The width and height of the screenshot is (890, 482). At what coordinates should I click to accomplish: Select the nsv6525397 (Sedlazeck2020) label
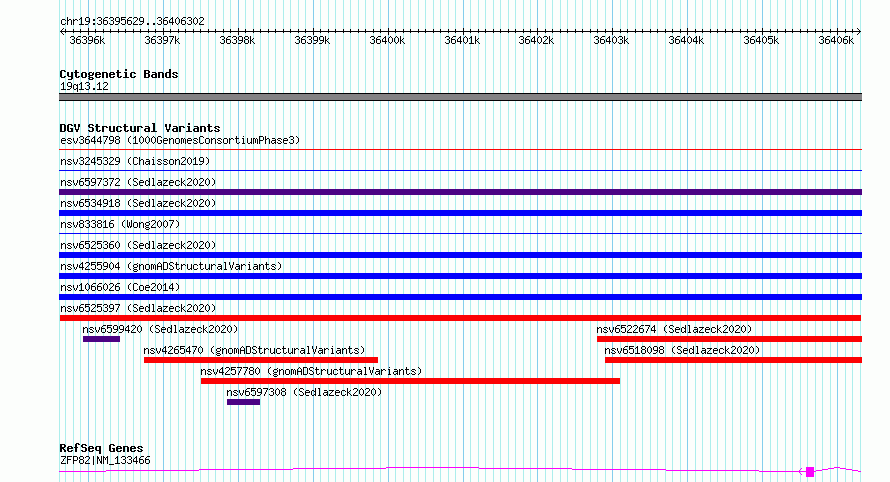[x=138, y=308]
